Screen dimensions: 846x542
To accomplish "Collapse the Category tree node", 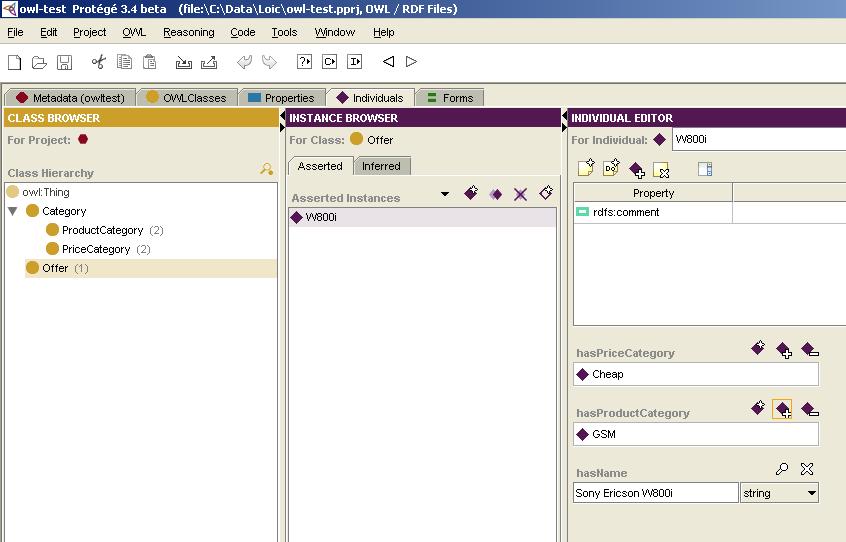I will click(13, 211).
